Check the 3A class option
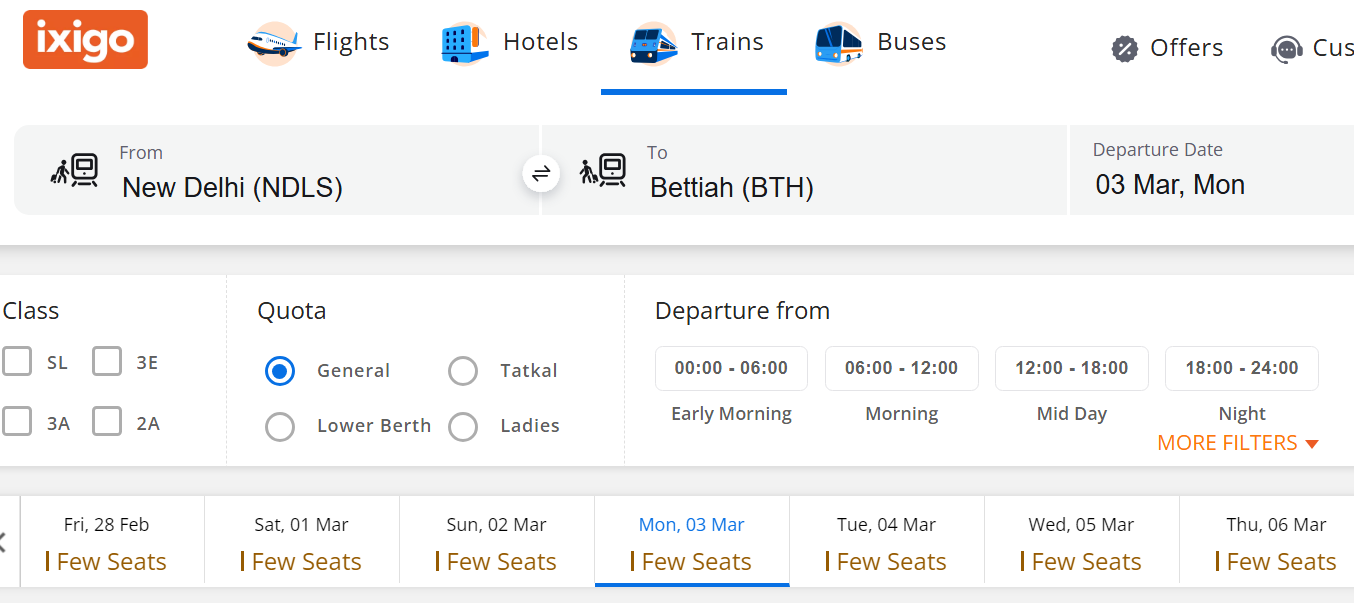This screenshot has width=1354, height=603. (x=17, y=421)
